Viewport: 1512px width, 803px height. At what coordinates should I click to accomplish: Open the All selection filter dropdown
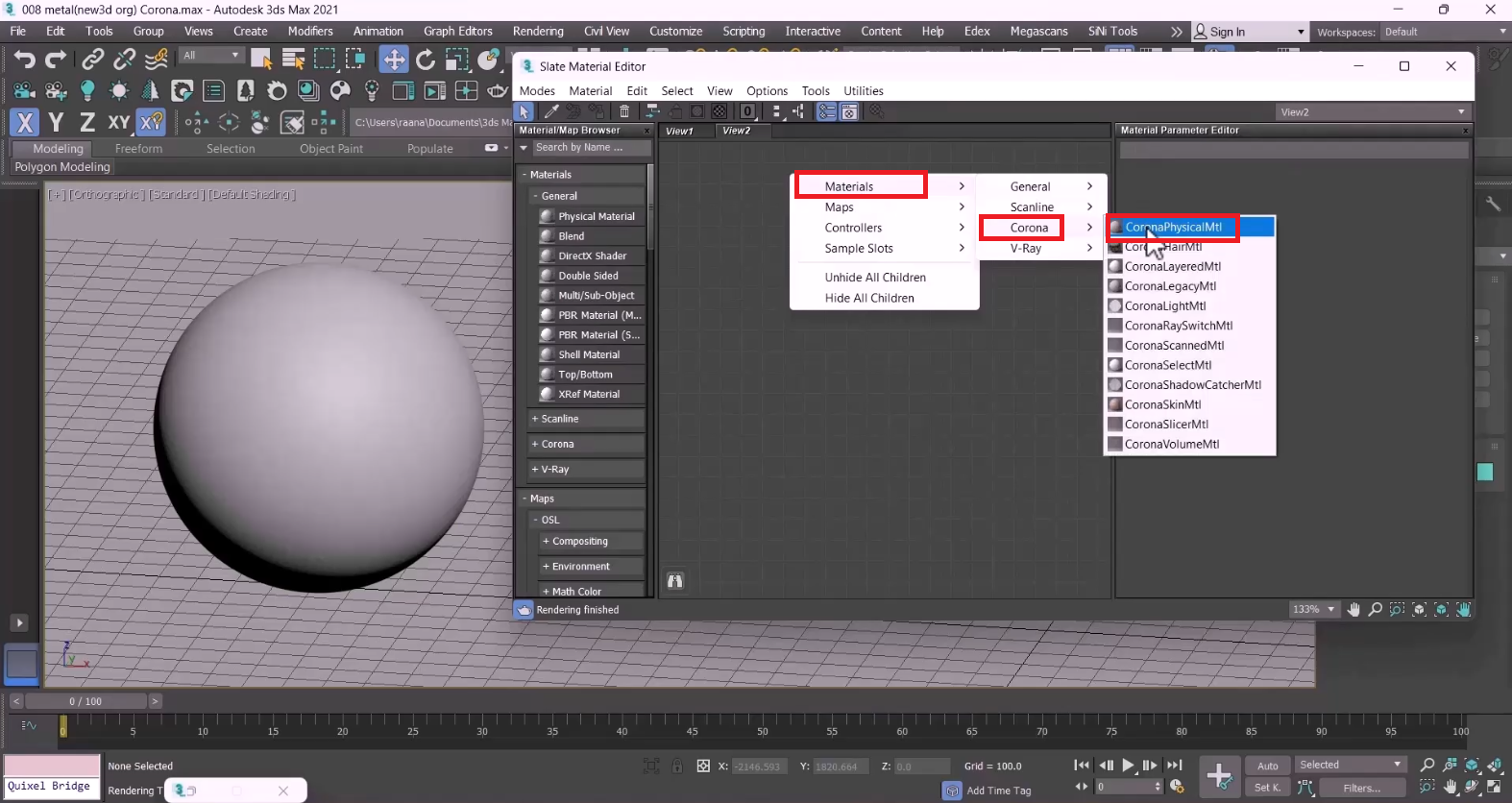point(211,56)
